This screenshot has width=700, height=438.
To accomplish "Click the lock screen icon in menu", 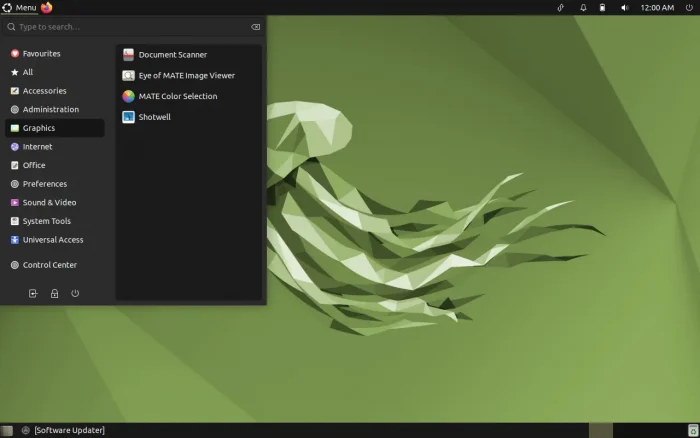I will (54, 294).
